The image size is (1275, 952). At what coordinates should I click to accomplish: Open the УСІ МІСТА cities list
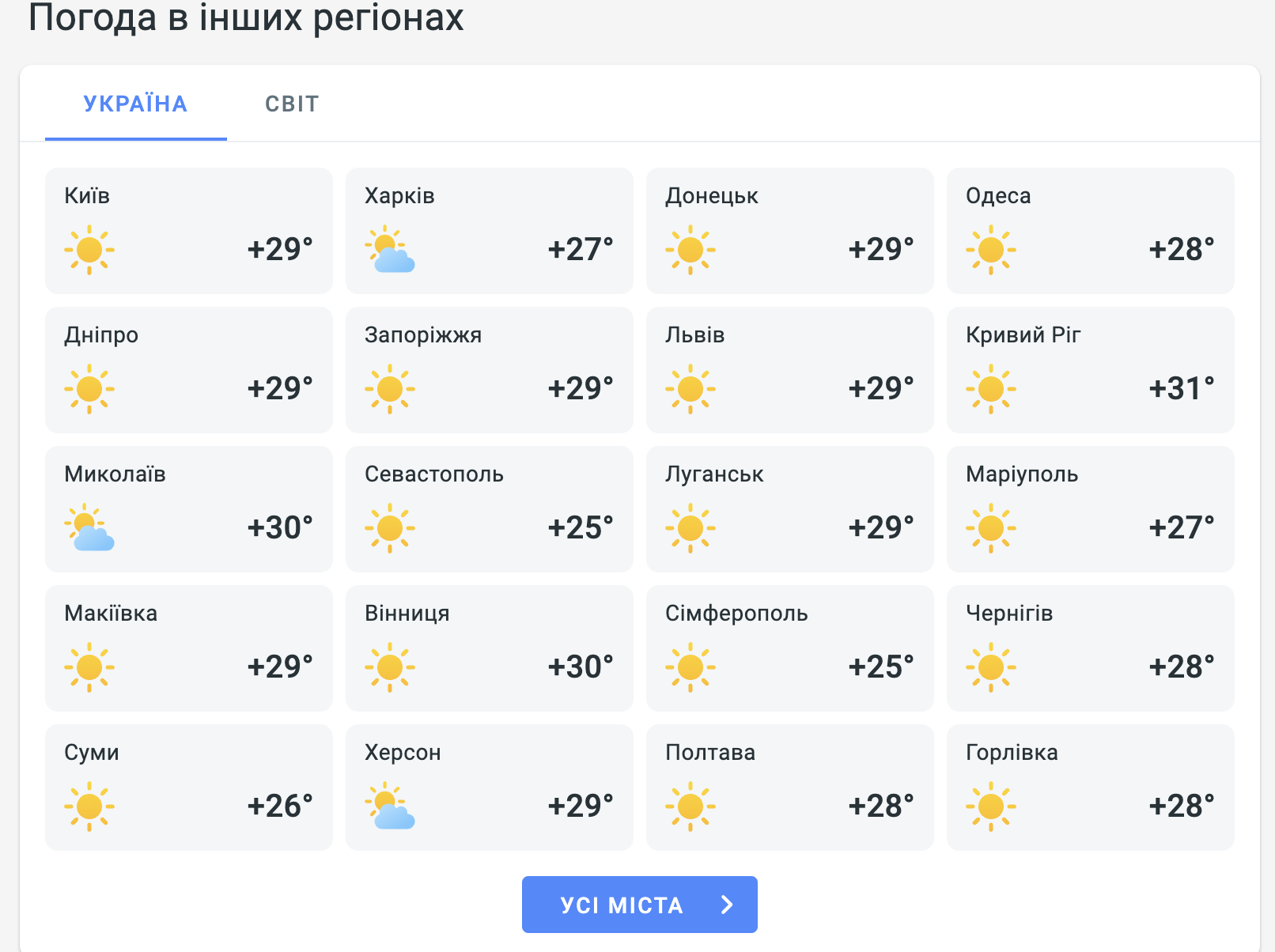[640, 905]
